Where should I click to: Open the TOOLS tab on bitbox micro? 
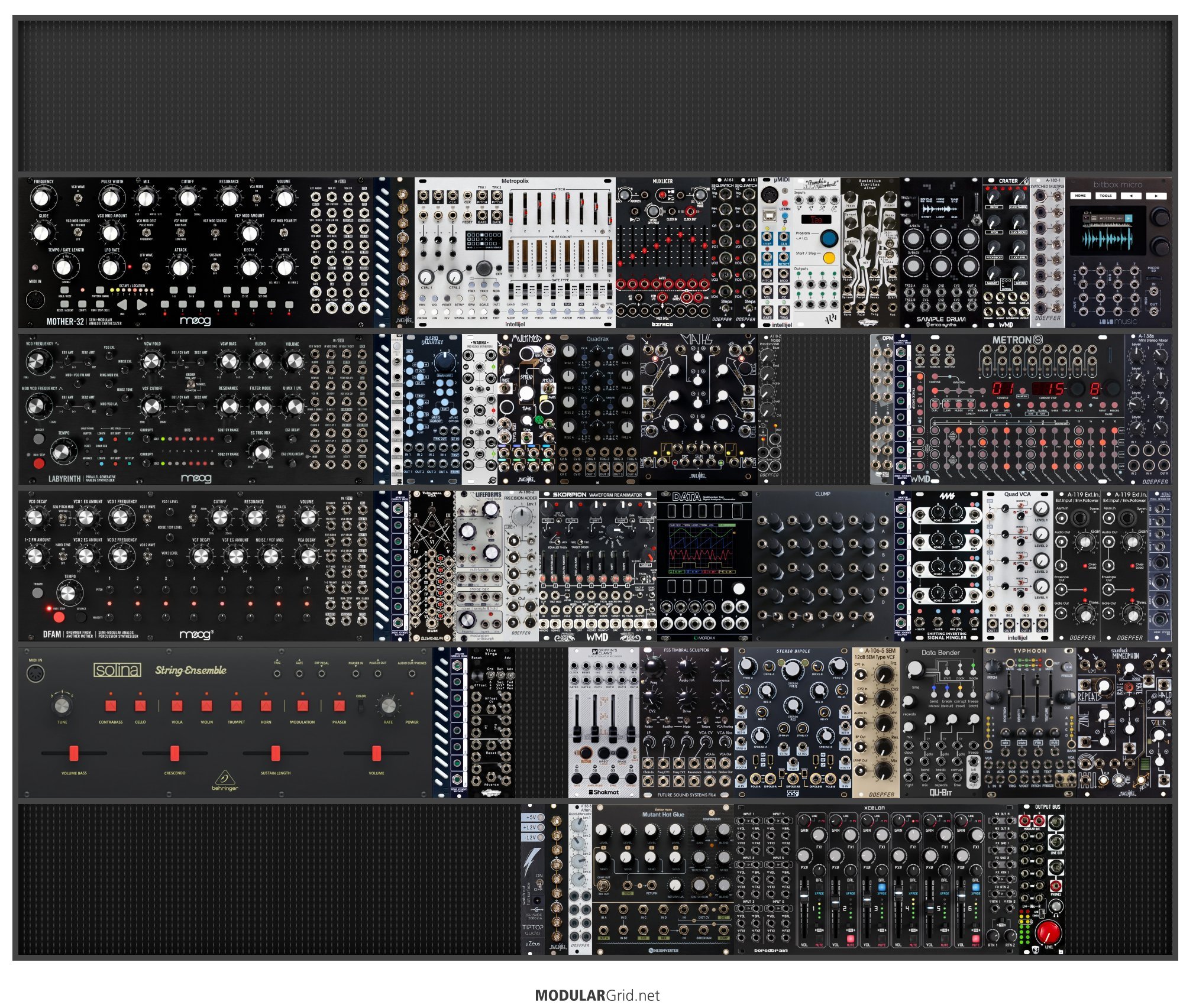pos(1106,196)
